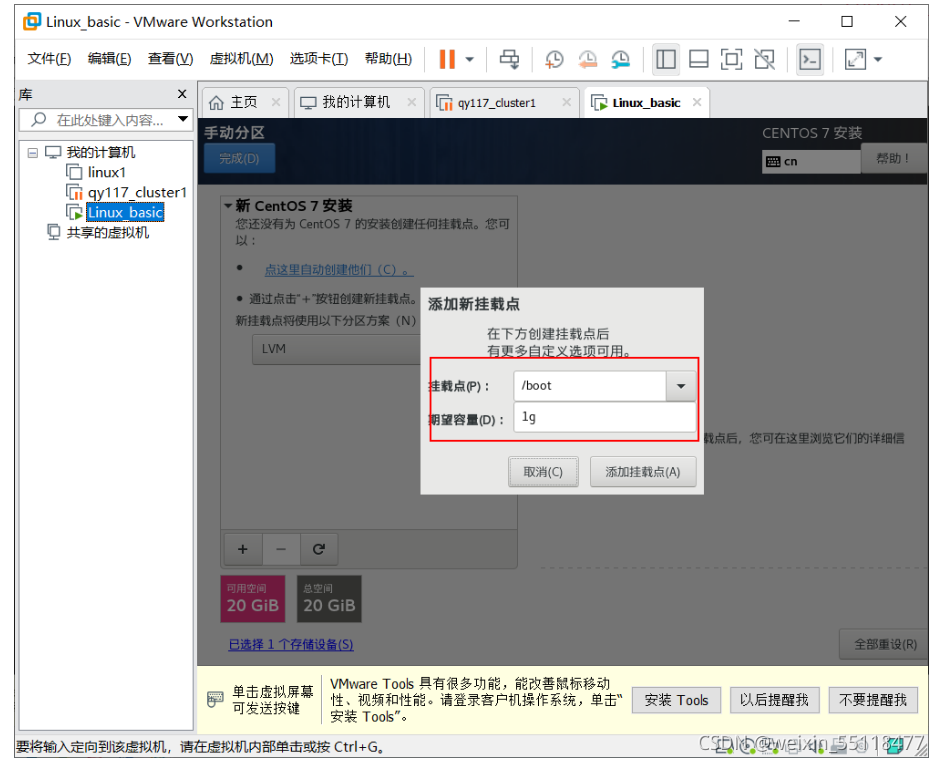
Task: Toggle the thumbnail bar icon
Action: [x=698, y=59]
